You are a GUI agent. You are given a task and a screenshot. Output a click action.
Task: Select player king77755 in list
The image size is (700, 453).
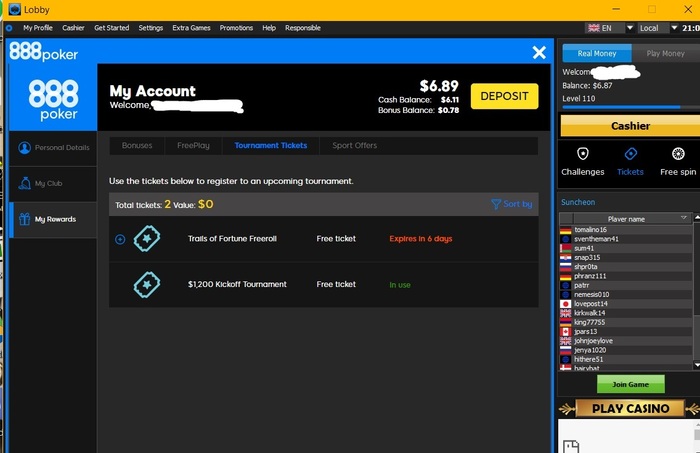(625, 322)
